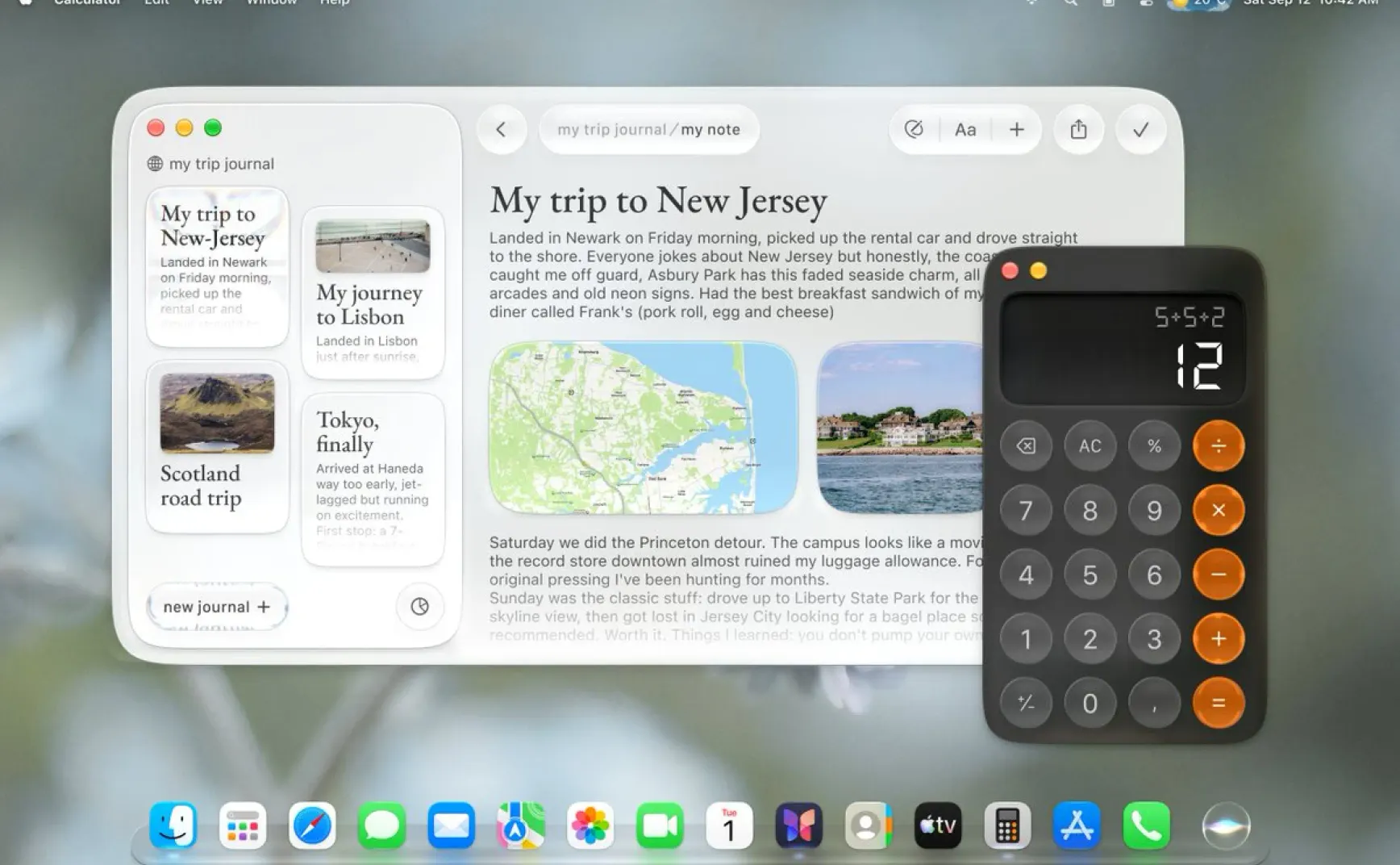Screen dimensions: 1400x865
Task: Open Photos from the Dock
Action: [590, 825]
